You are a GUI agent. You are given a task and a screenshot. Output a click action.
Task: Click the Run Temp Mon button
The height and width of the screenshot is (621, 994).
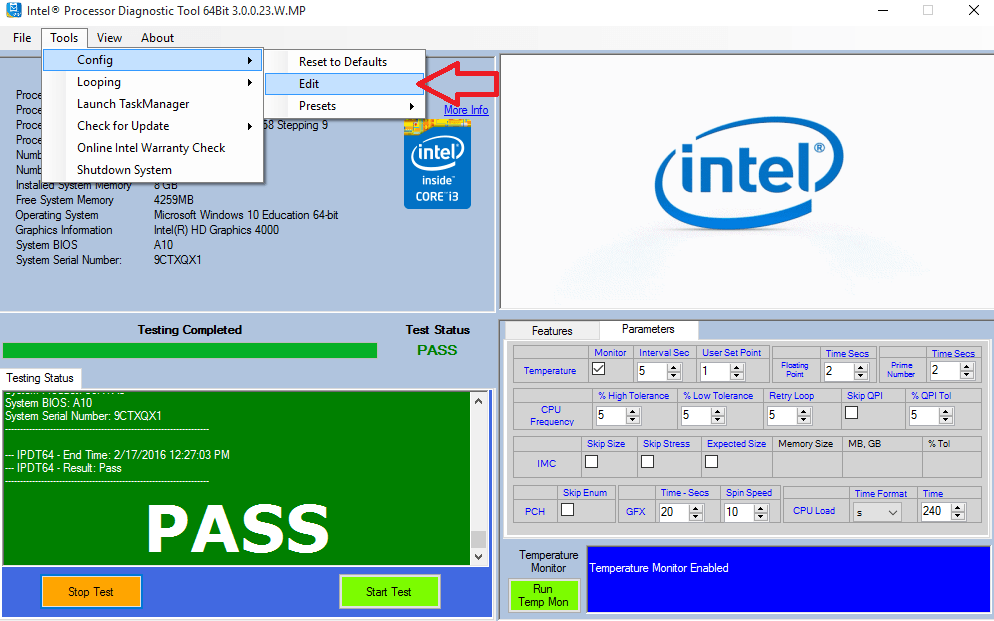543,596
